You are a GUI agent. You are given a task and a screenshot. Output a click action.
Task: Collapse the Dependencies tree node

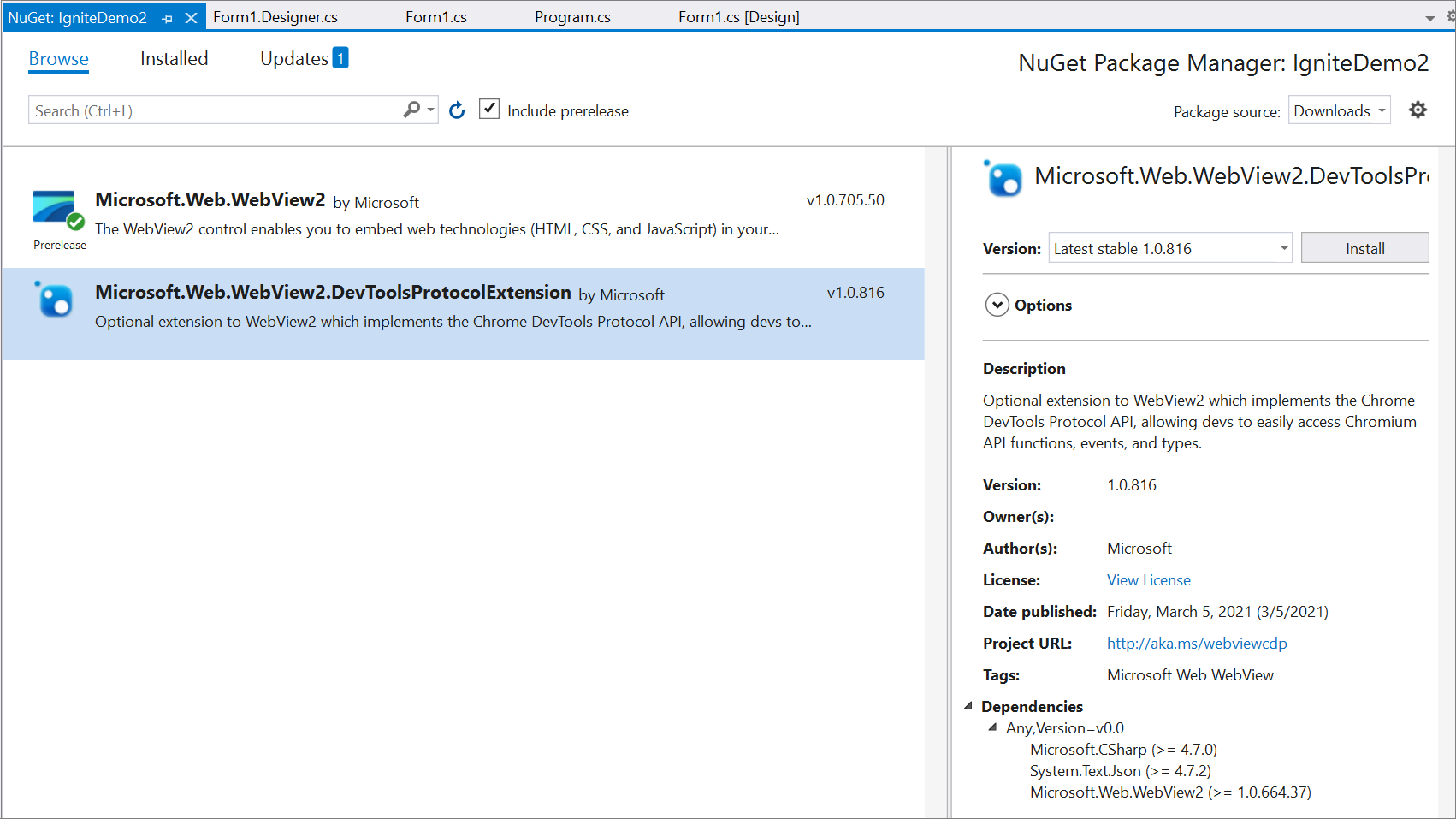click(969, 705)
